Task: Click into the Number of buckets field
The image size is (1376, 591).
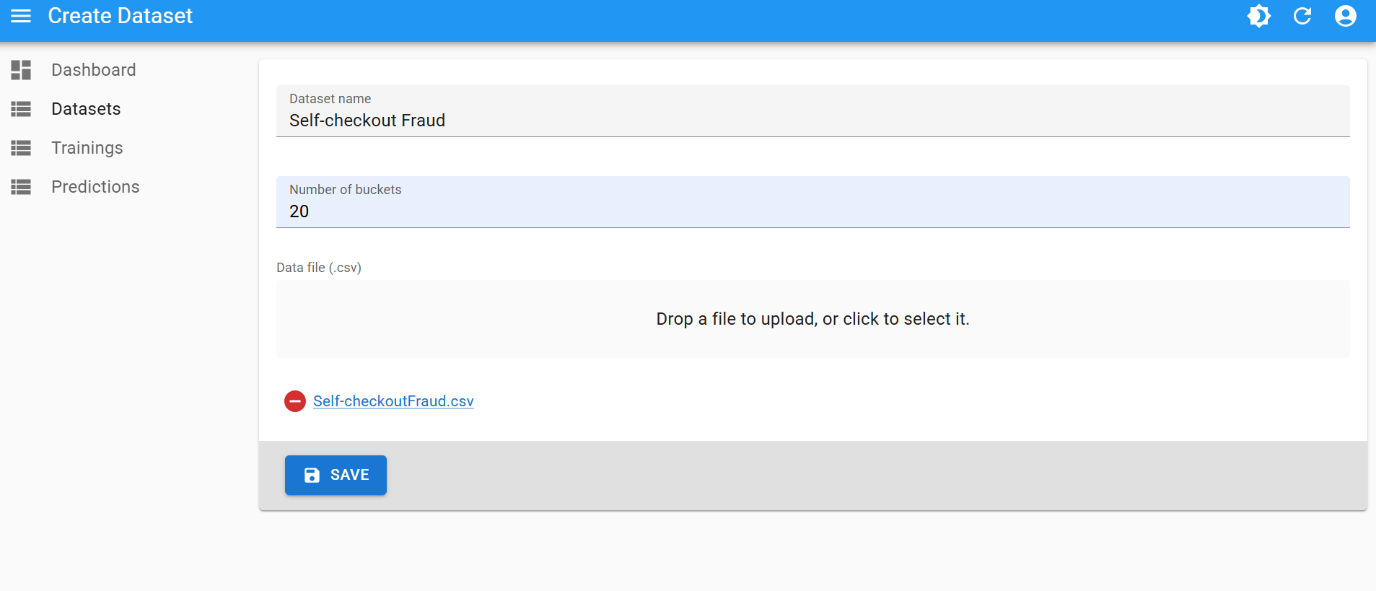Action: 812,211
